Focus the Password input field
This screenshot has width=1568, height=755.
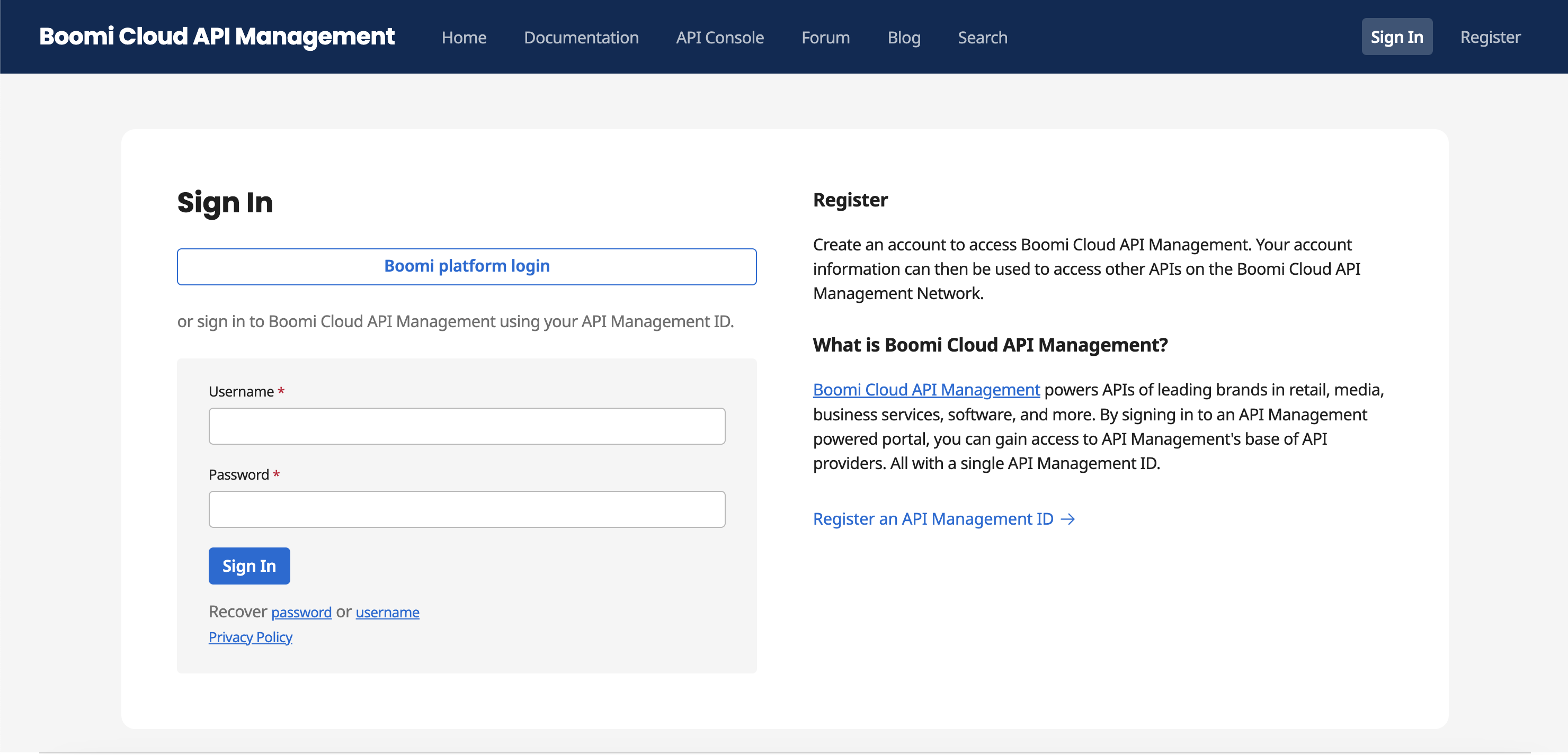coord(466,509)
